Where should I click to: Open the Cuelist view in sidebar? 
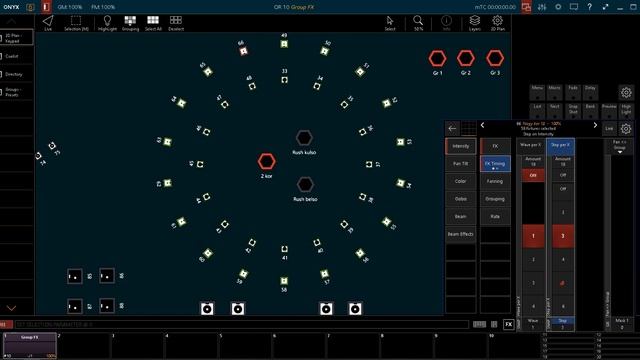tap(16, 56)
